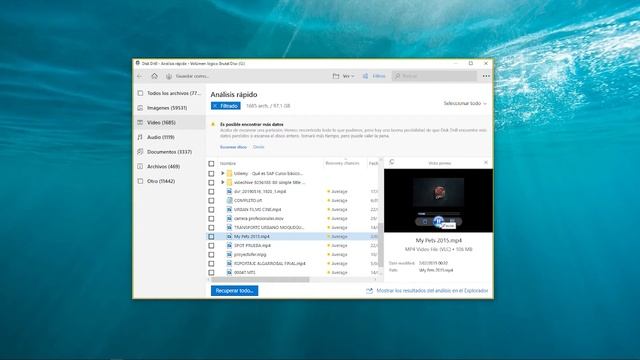Click the My Pets 2015.mp4 file icon

point(229,236)
